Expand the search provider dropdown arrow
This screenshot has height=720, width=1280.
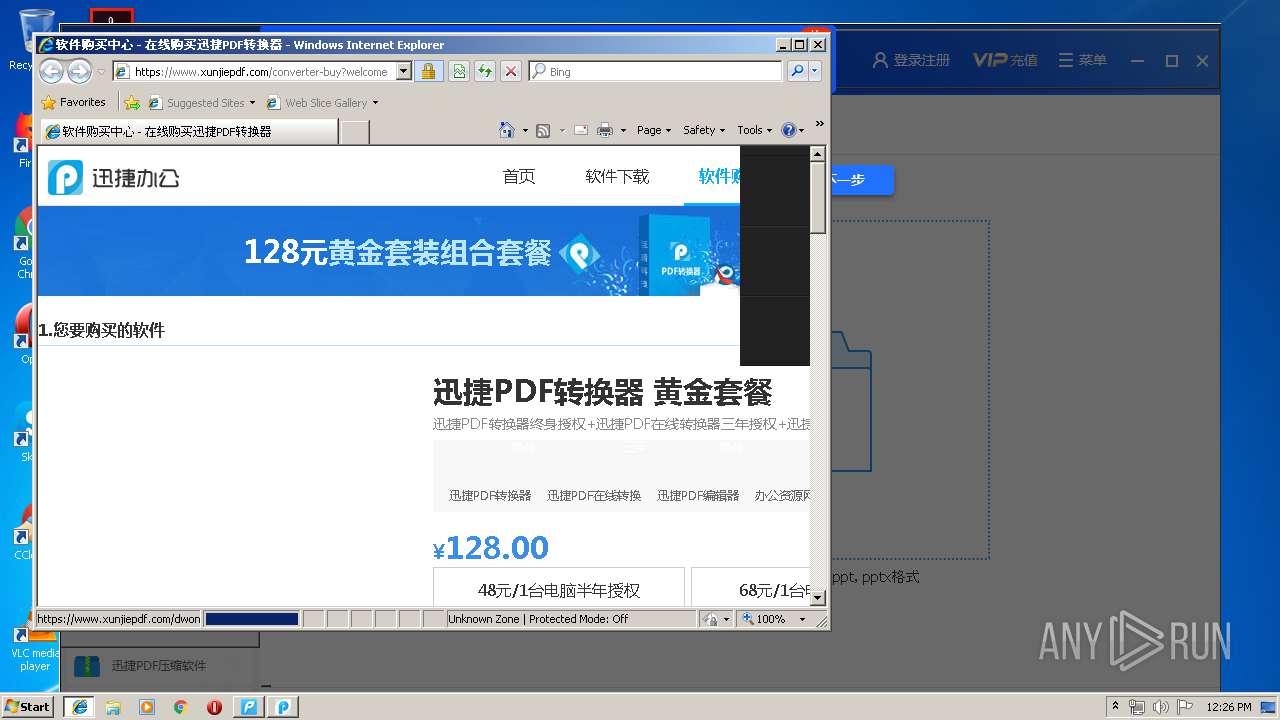pos(815,71)
